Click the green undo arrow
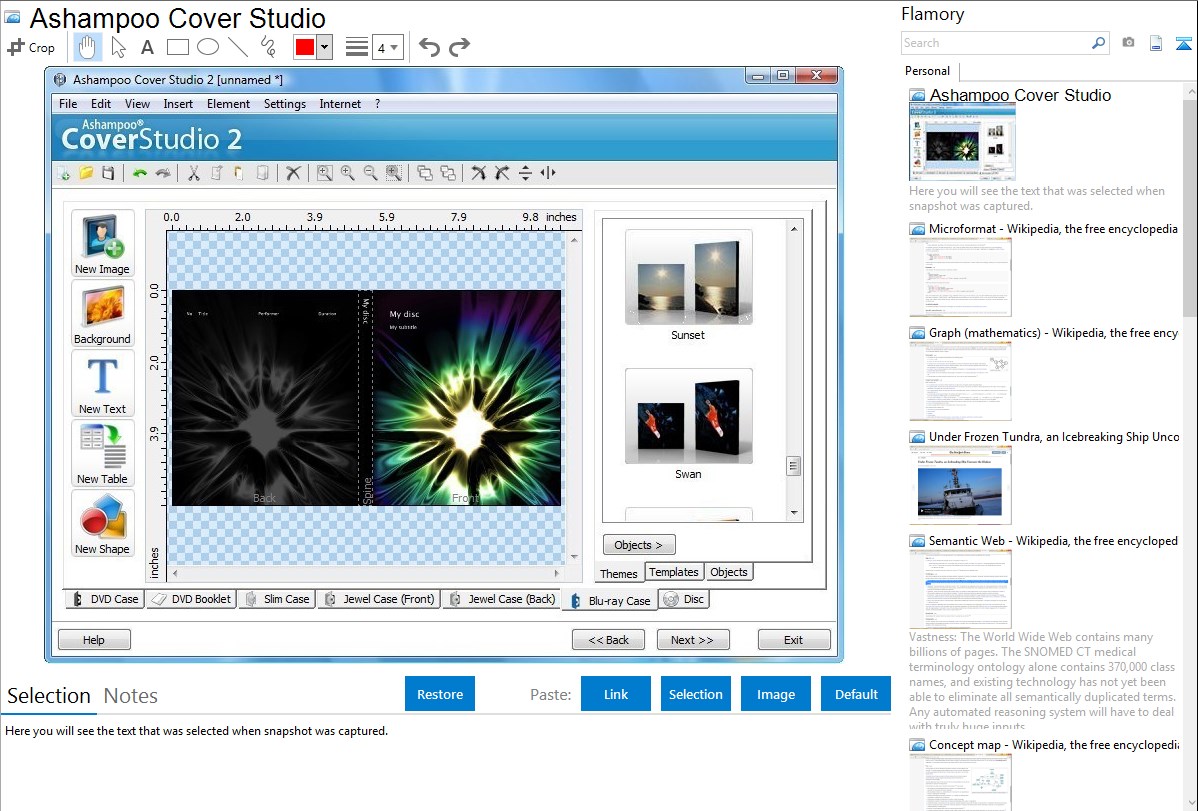The image size is (1198, 811). (140, 174)
